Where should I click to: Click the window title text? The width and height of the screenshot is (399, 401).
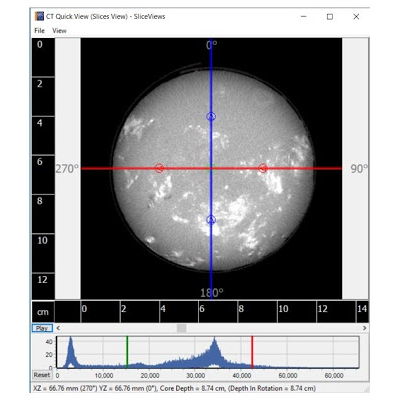[x=105, y=16]
